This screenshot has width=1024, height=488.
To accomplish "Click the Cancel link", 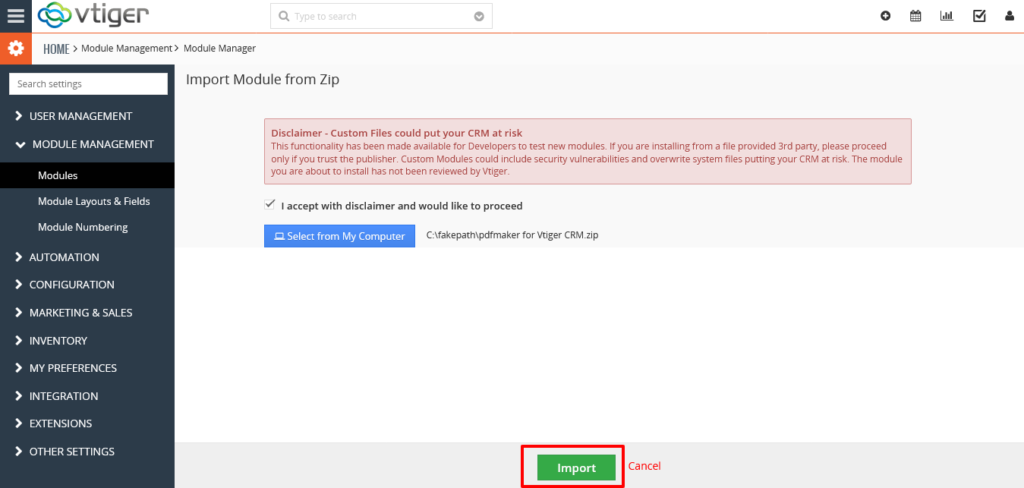I will click(x=645, y=466).
